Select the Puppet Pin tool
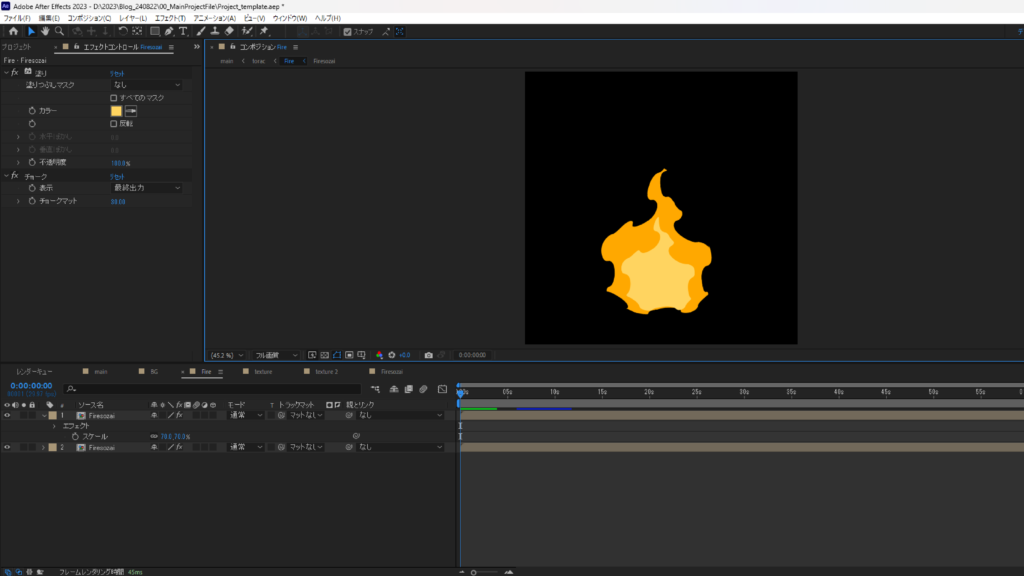Screen dimensions: 1024x576 pyautogui.click(x=263, y=31)
